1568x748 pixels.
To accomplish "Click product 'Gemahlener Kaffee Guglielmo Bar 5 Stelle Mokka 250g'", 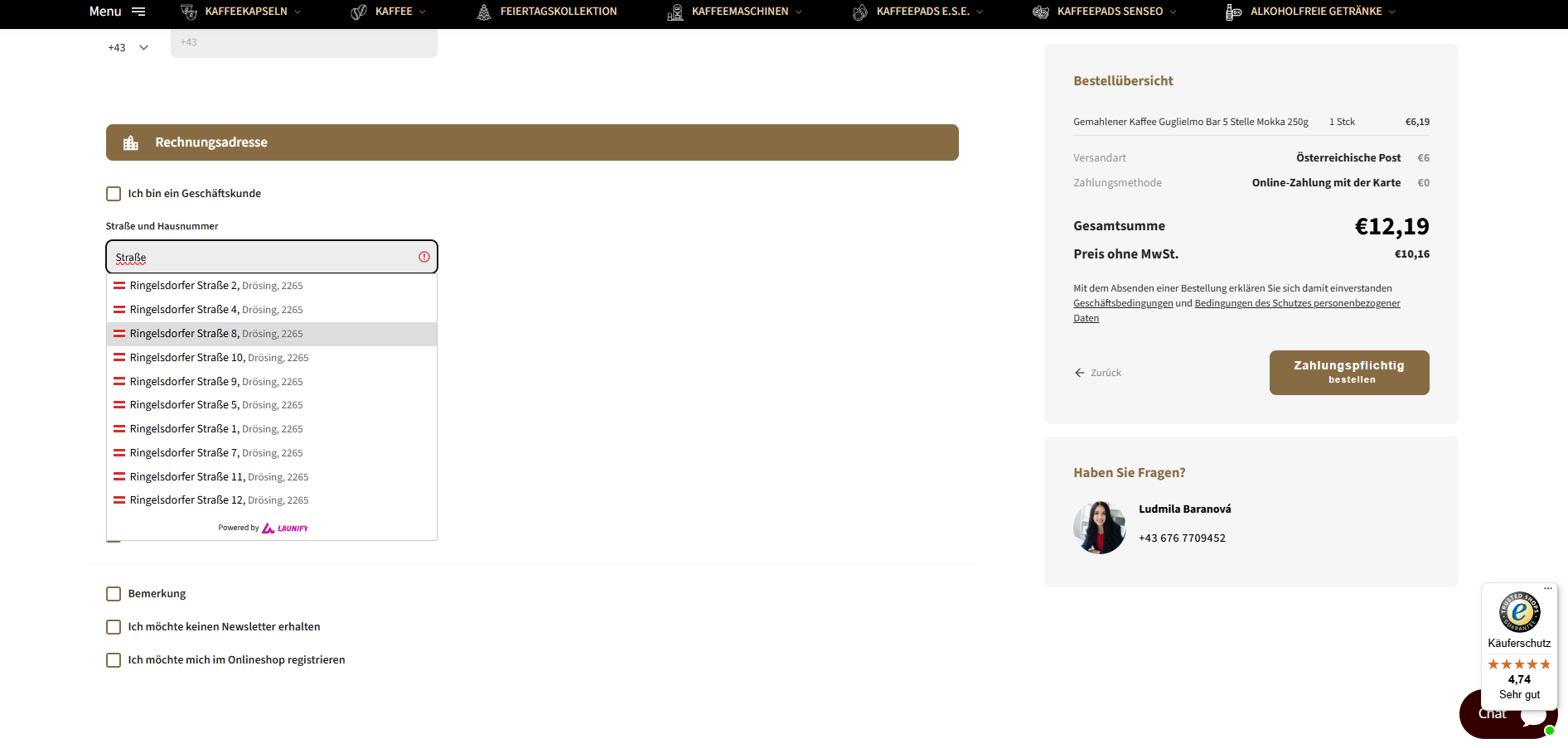I will (1191, 122).
